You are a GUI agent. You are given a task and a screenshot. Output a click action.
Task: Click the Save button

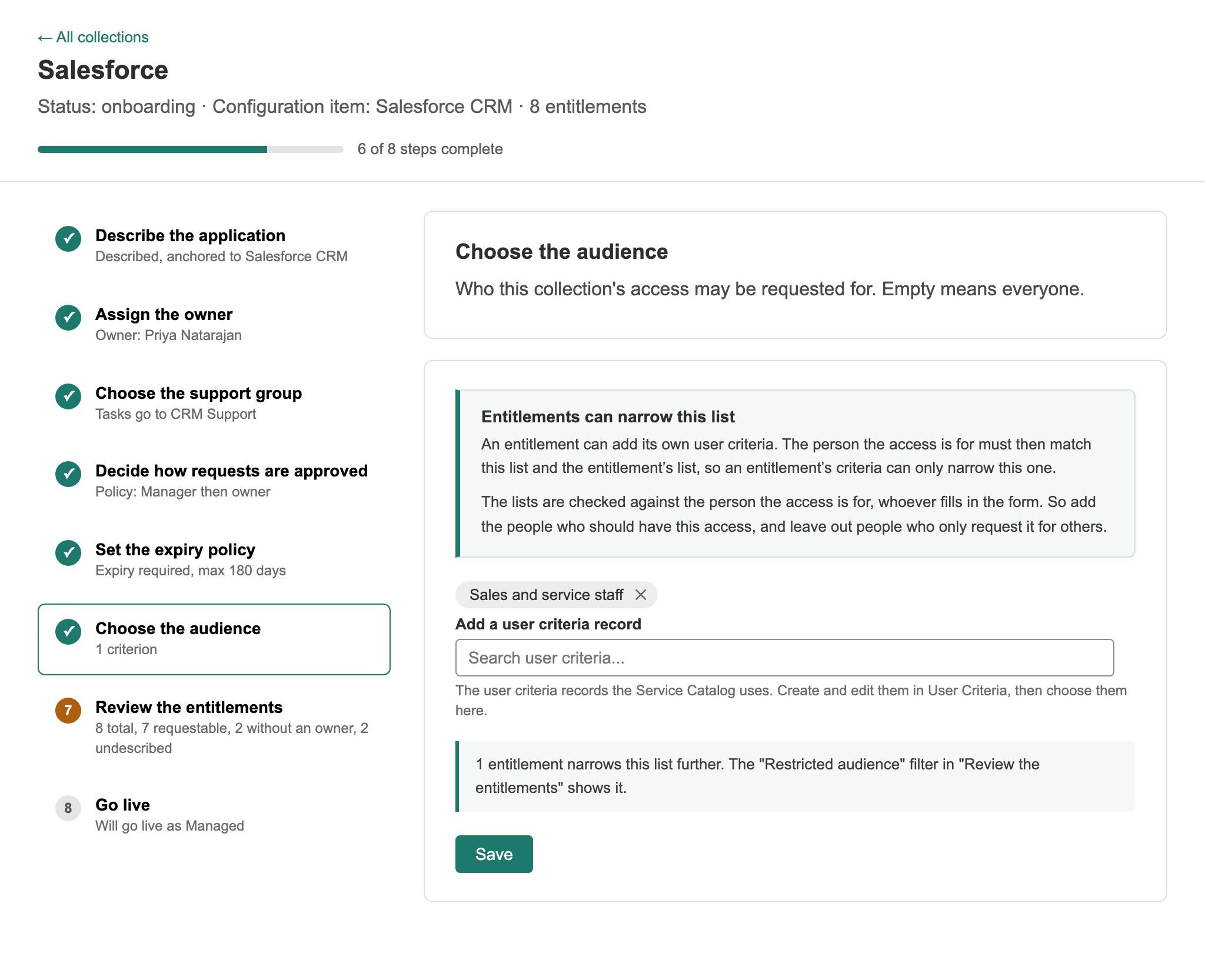click(494, 854)
